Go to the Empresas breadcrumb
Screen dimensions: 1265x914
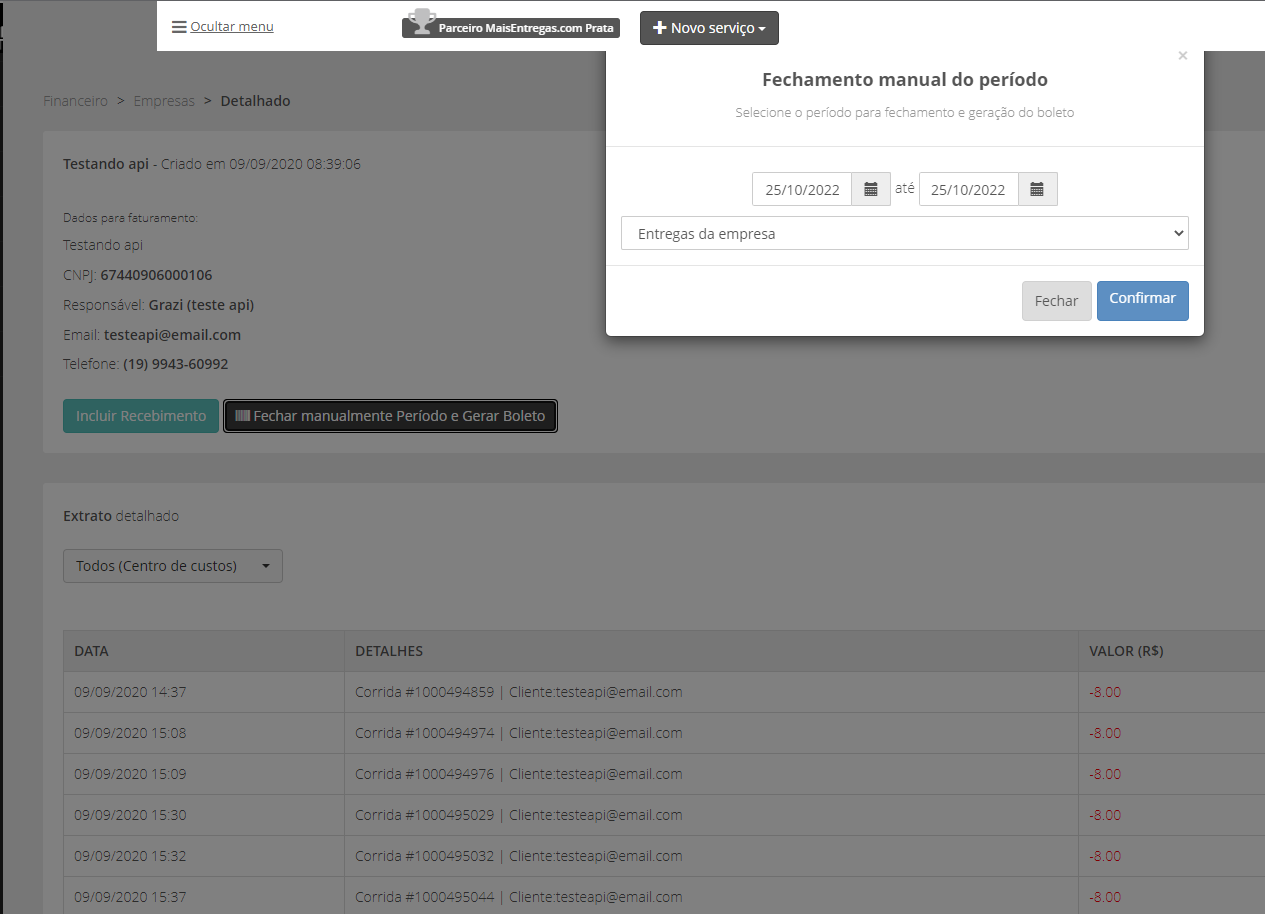[x=164, y=101]
